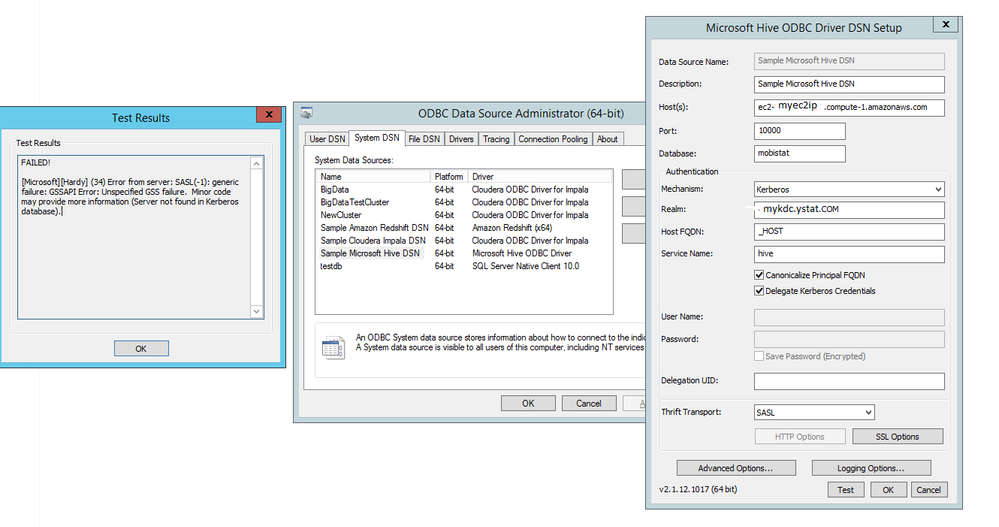Click the ODBC Administrator window title icon

click(x=306, y=113)
